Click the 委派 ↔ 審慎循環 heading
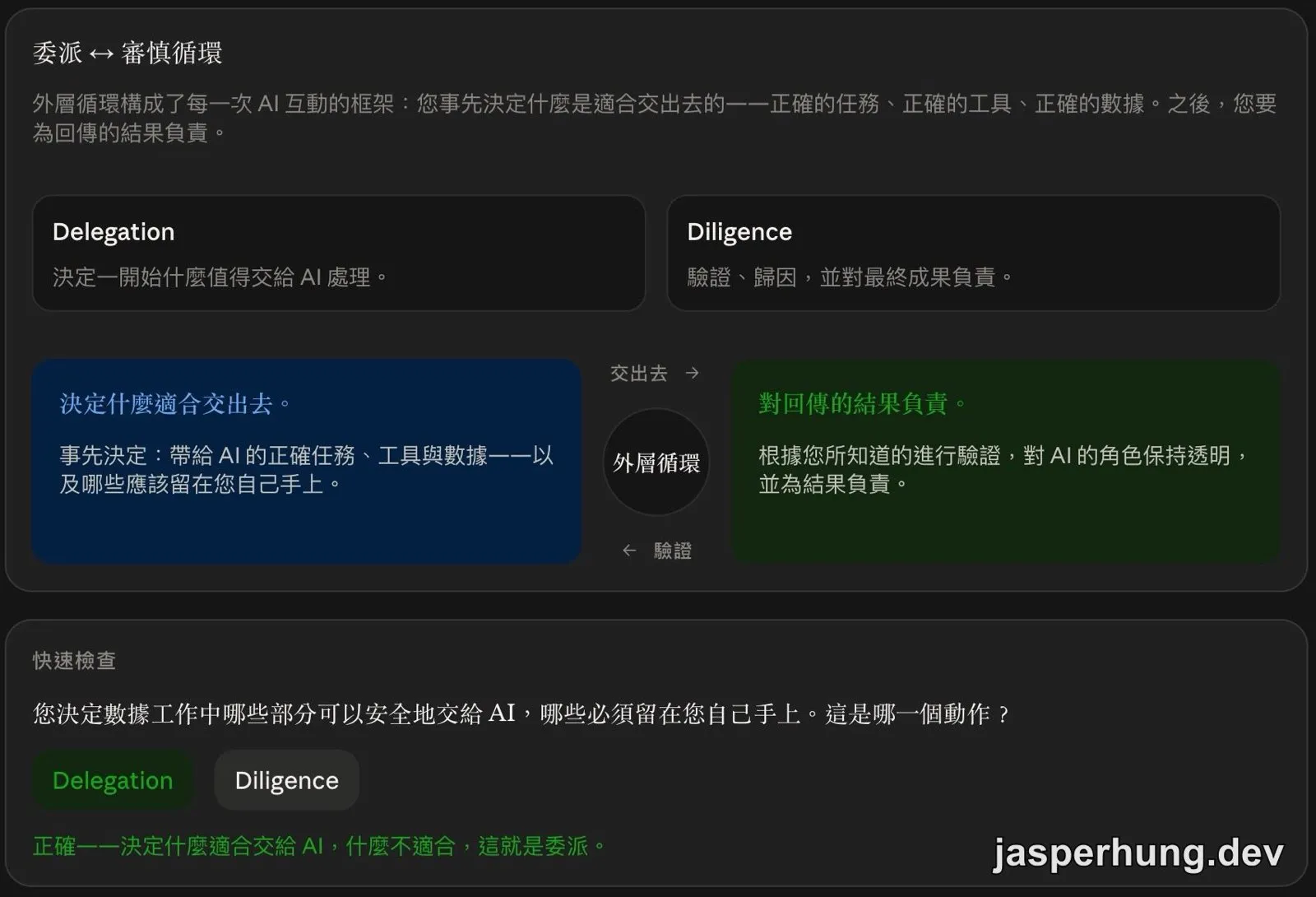Viewport: 1316px width, 897px height. tap(127, 53)
